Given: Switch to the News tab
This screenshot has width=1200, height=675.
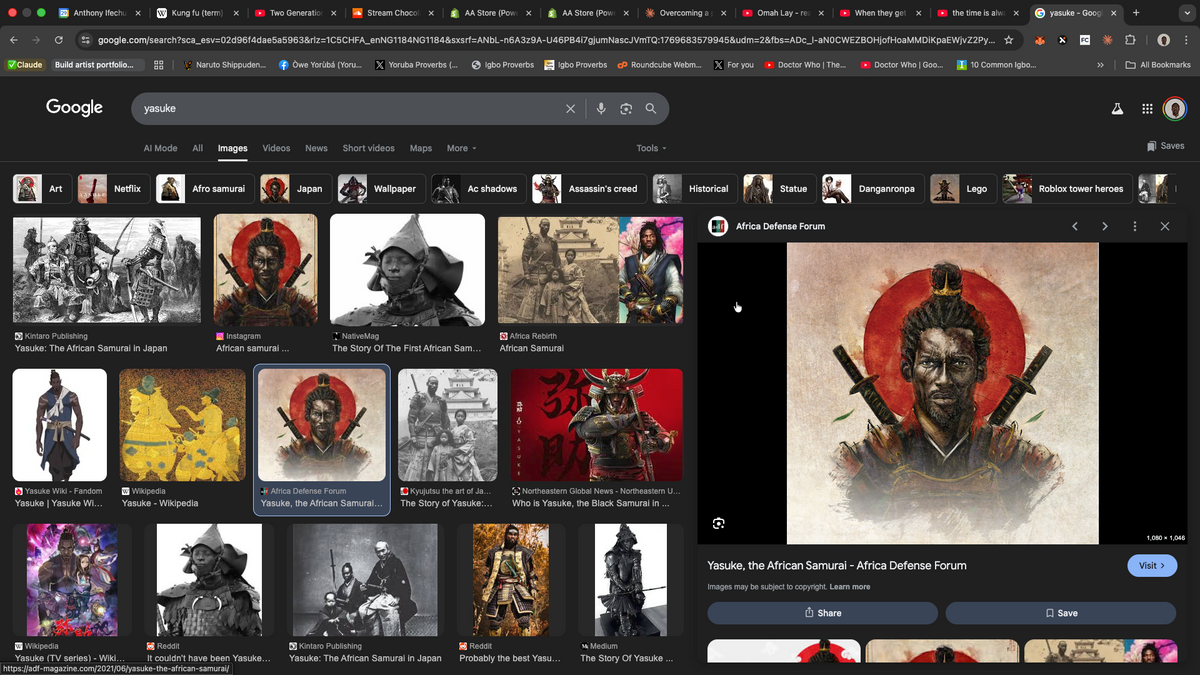Looking at the screenshot, I should [316, 148].
